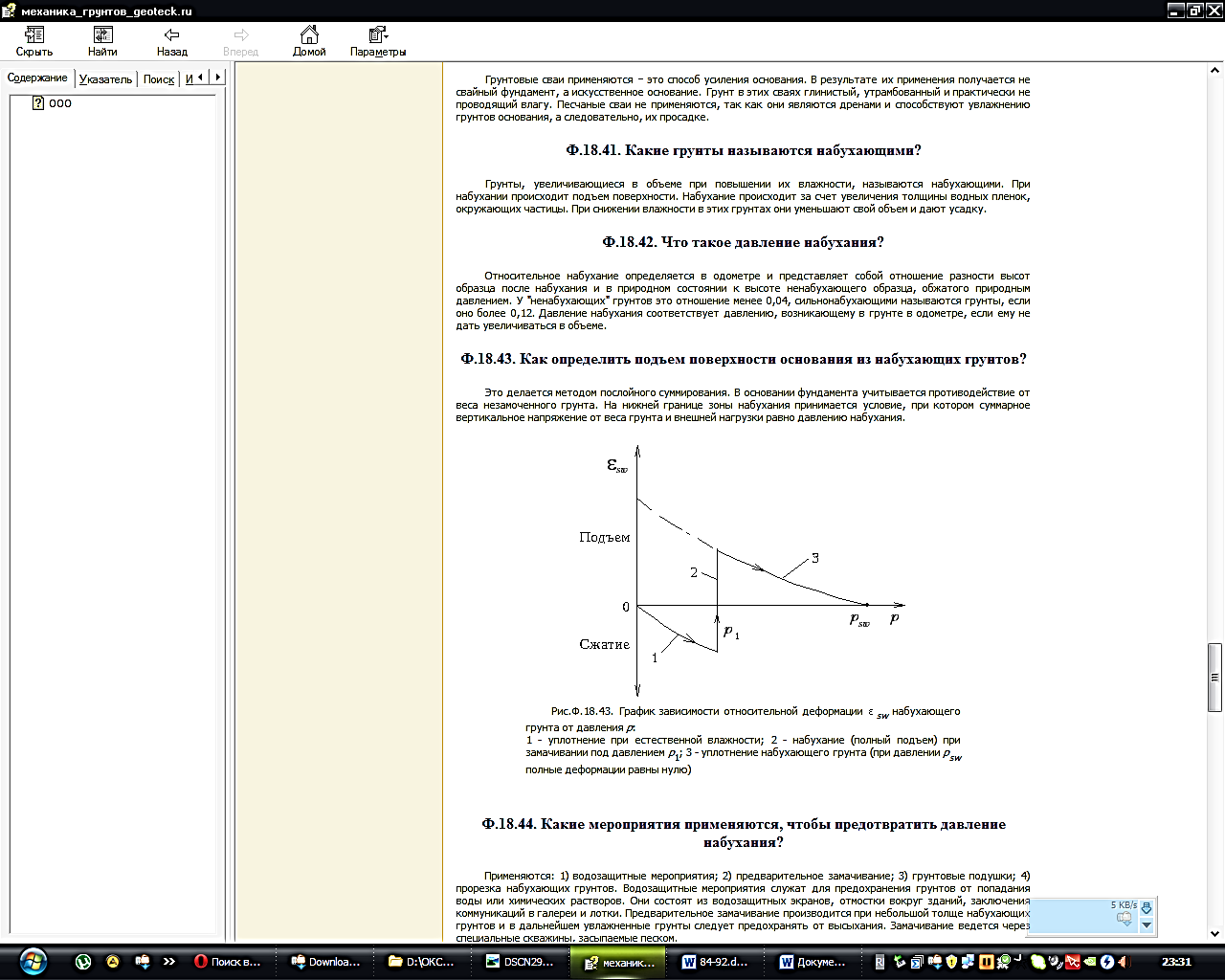This screenshot has width=1225, height=980.
Task: Click the heading Ф.18.42 about swelling pressure
Action: pos(743,242)
